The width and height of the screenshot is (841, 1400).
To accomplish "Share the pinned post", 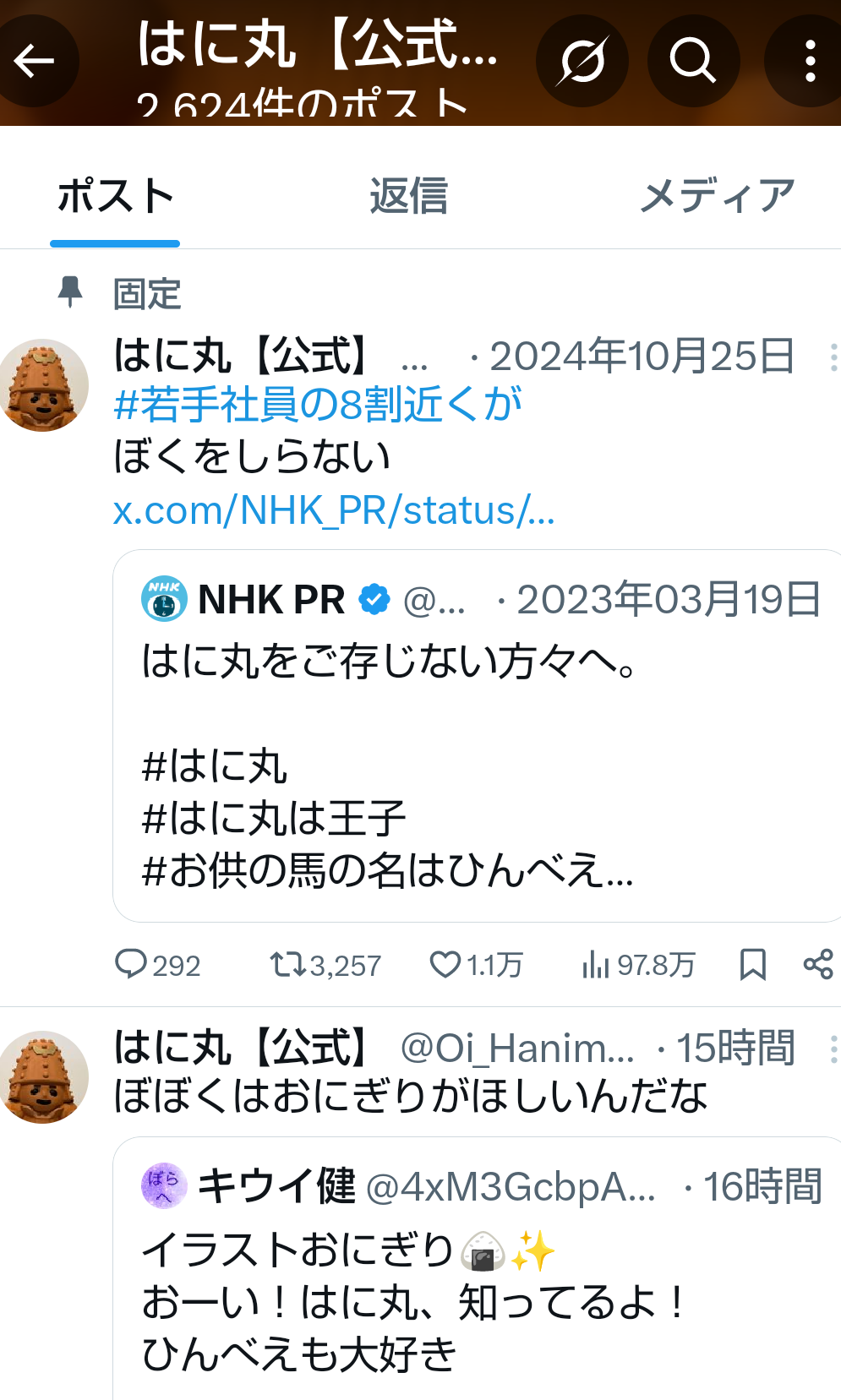I will [x=818, y=964].
